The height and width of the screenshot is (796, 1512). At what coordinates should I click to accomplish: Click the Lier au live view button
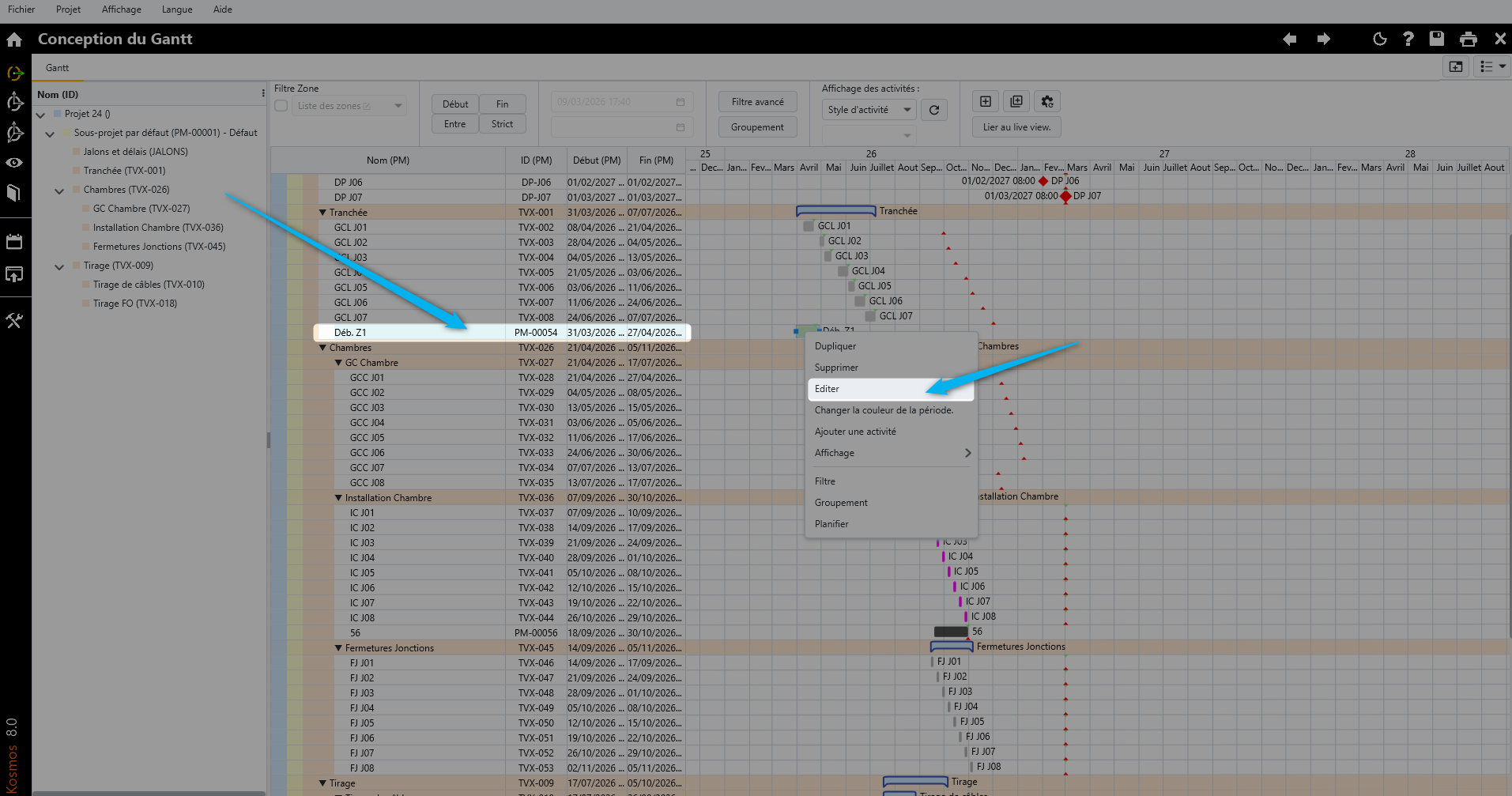1016,127
